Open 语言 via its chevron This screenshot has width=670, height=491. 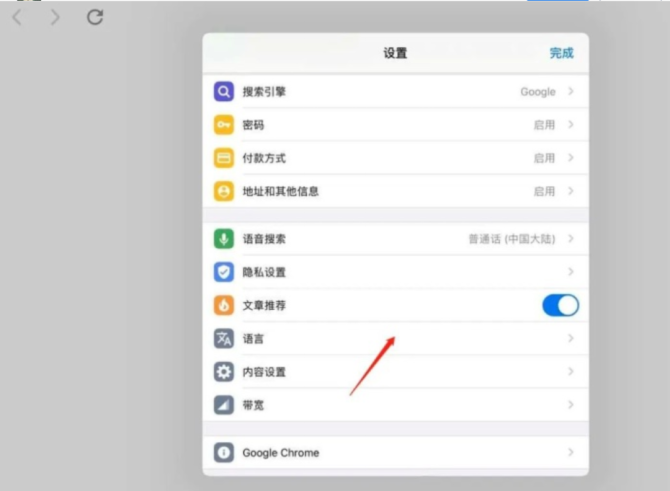click(571, 339)
